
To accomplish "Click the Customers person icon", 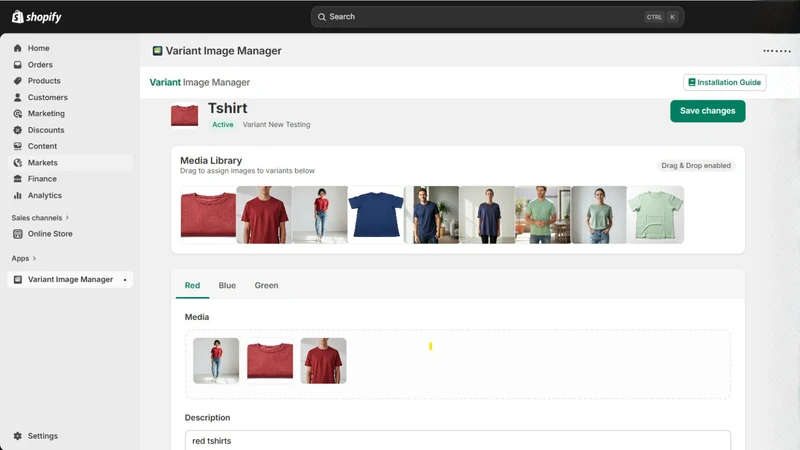I will point(17,97).
